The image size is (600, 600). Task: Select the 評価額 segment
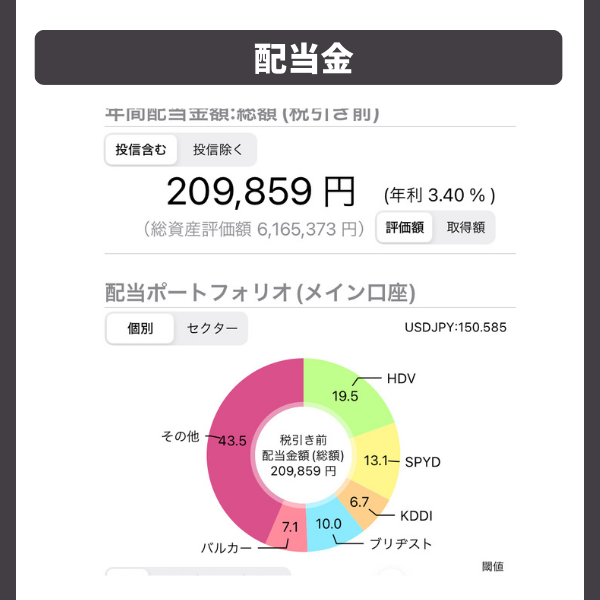point(404,228)
